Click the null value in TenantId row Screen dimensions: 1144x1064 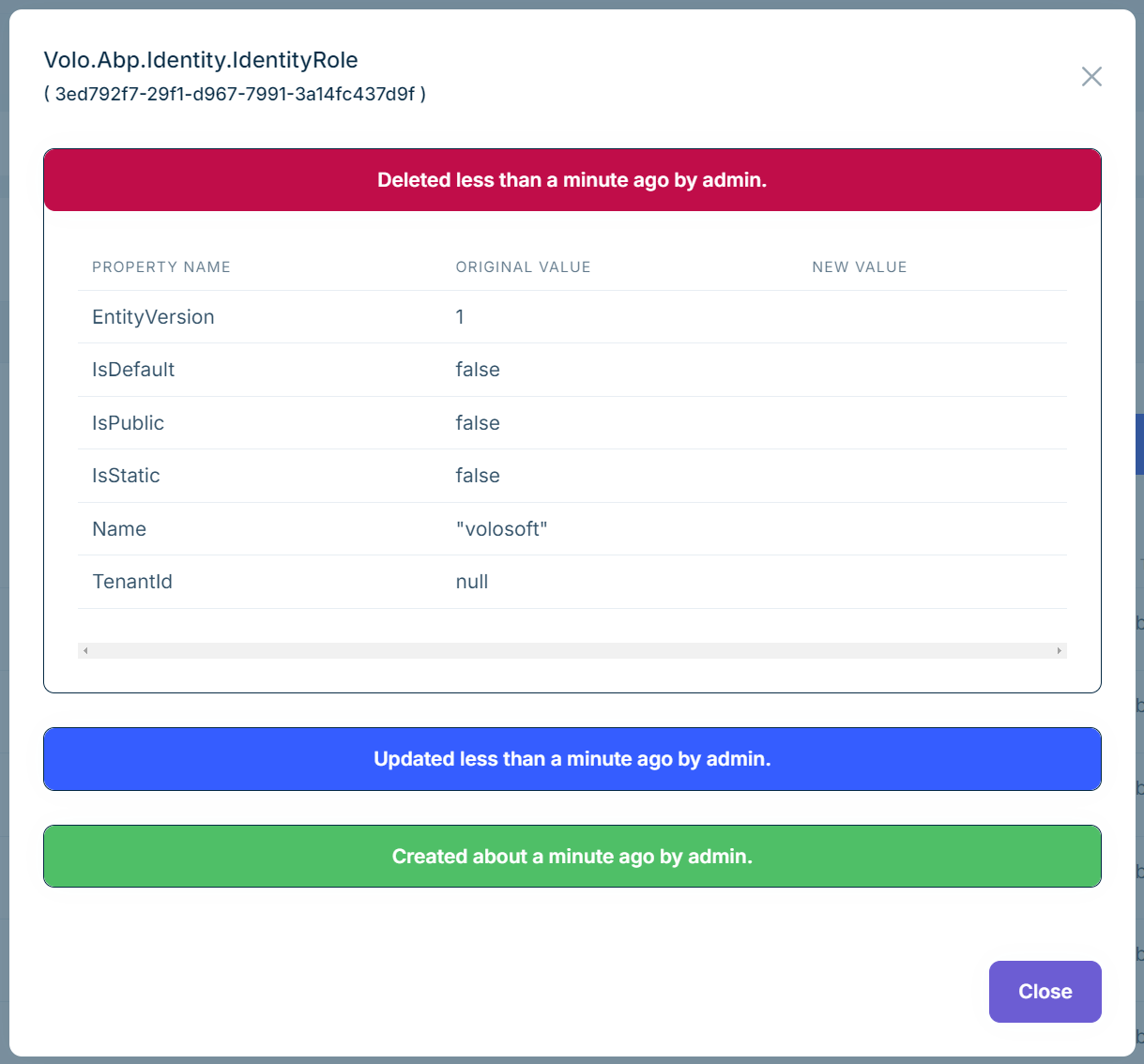point(471,582)
